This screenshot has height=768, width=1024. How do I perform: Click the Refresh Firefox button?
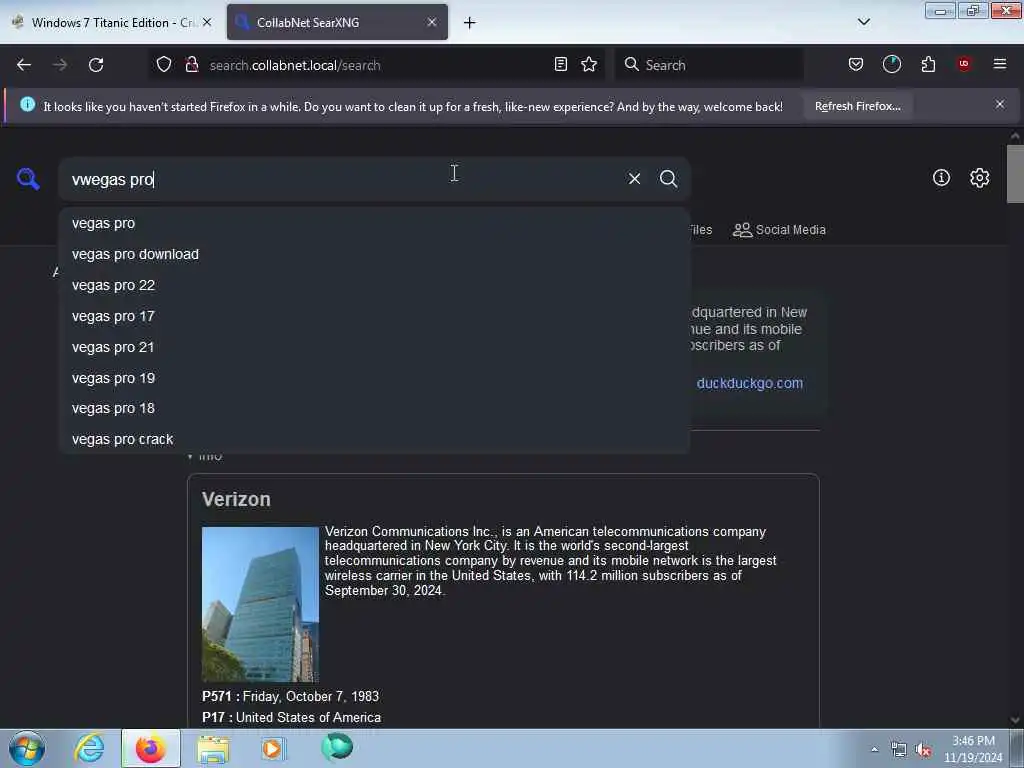point(857,106)
